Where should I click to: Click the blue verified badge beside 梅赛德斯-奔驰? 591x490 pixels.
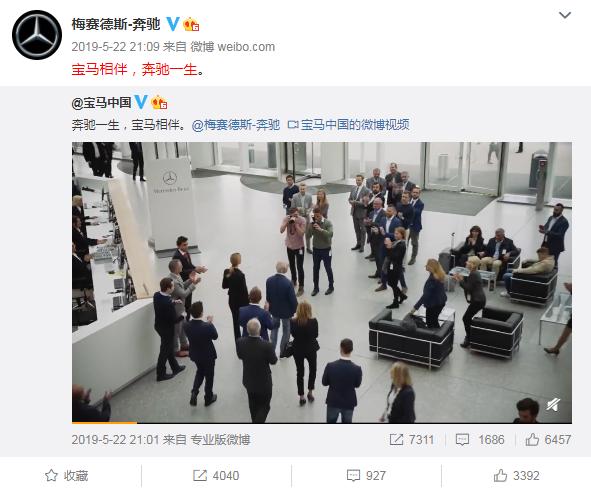(x=173, y=24)
